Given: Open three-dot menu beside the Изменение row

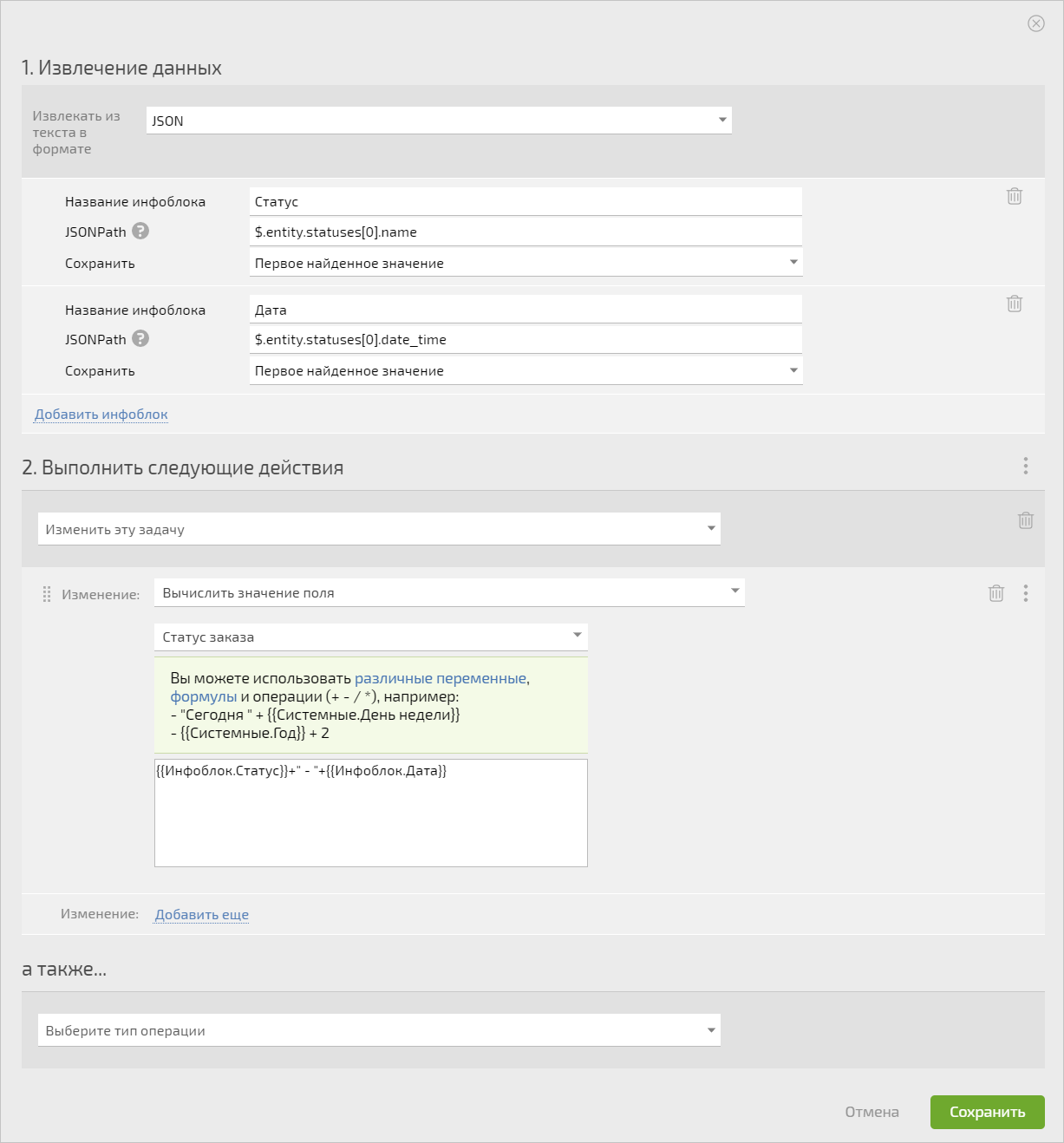Looking at the screenshot, I should (1026, 593).
